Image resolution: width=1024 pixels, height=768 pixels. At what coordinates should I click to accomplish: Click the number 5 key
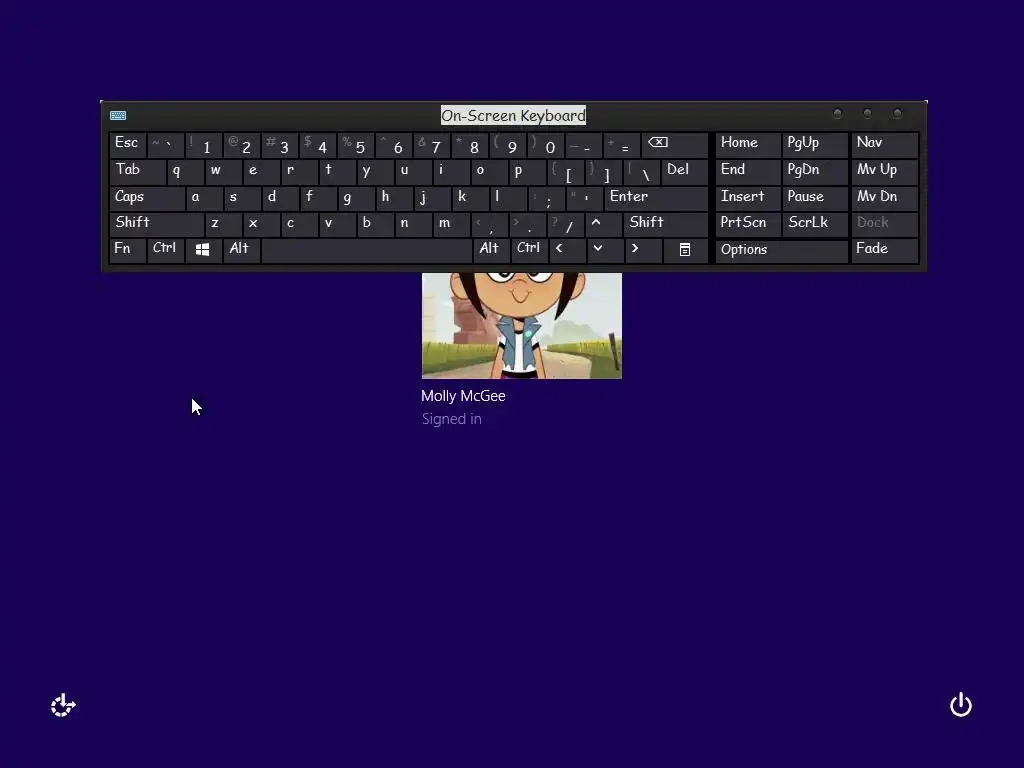tap(355, 145)
